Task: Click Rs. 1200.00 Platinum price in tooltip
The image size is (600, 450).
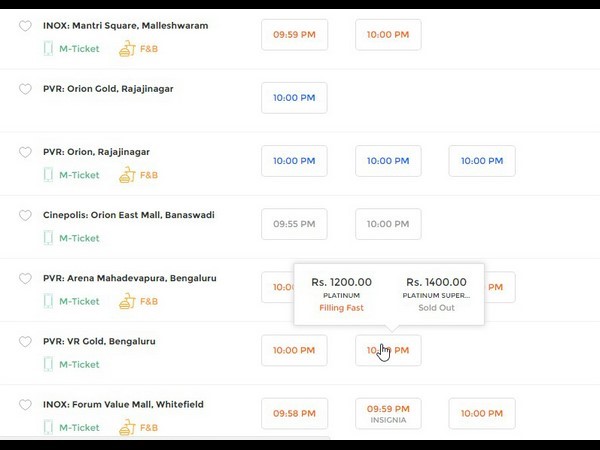Action: [x=341, y=282]
